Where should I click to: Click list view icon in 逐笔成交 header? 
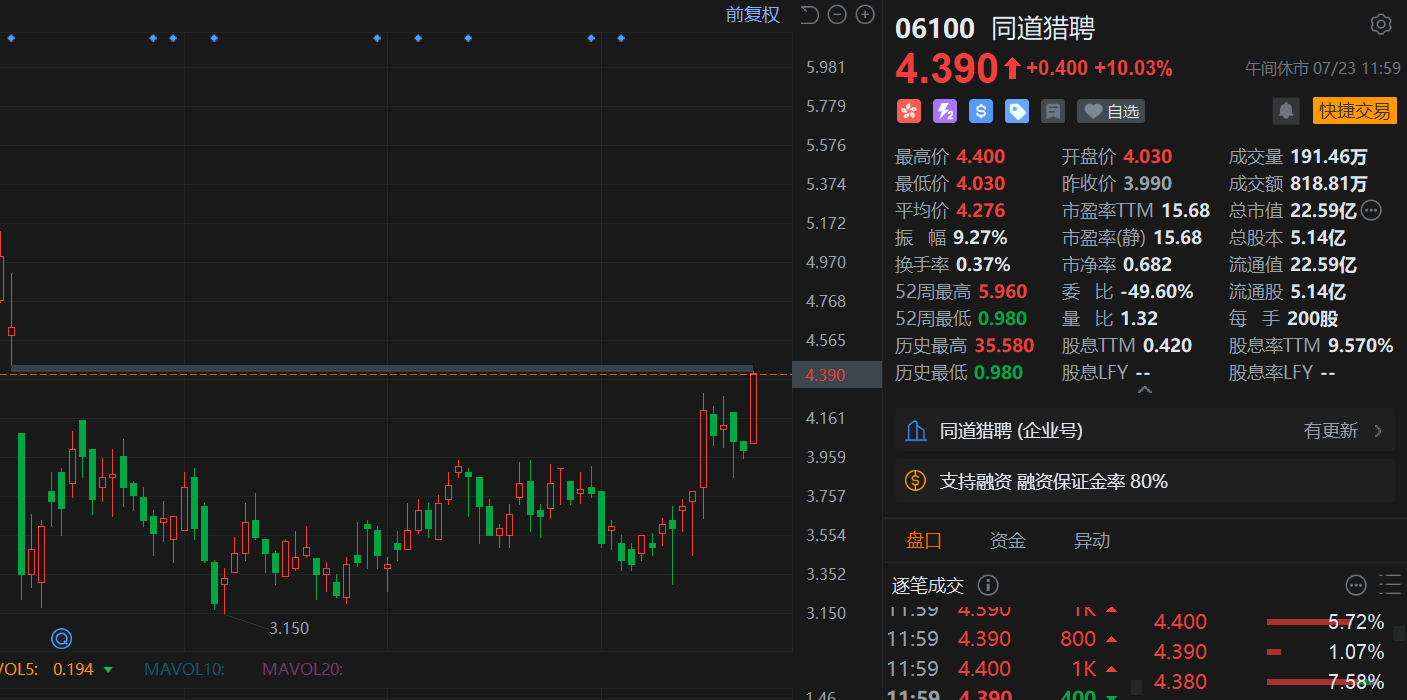(1389, 585)
